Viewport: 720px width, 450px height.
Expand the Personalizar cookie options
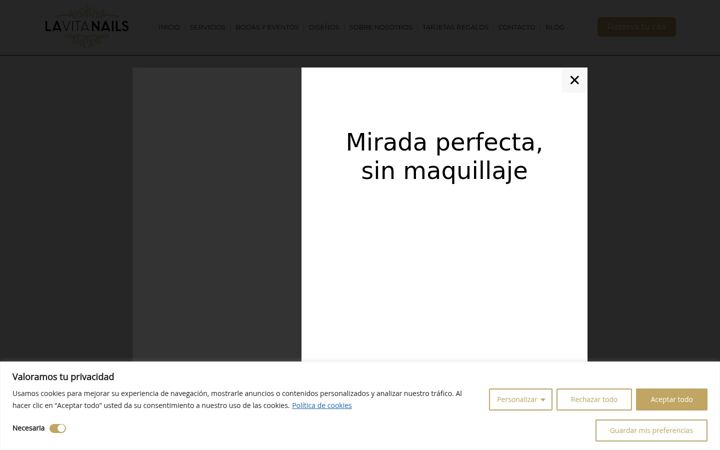tap(520, 399)
